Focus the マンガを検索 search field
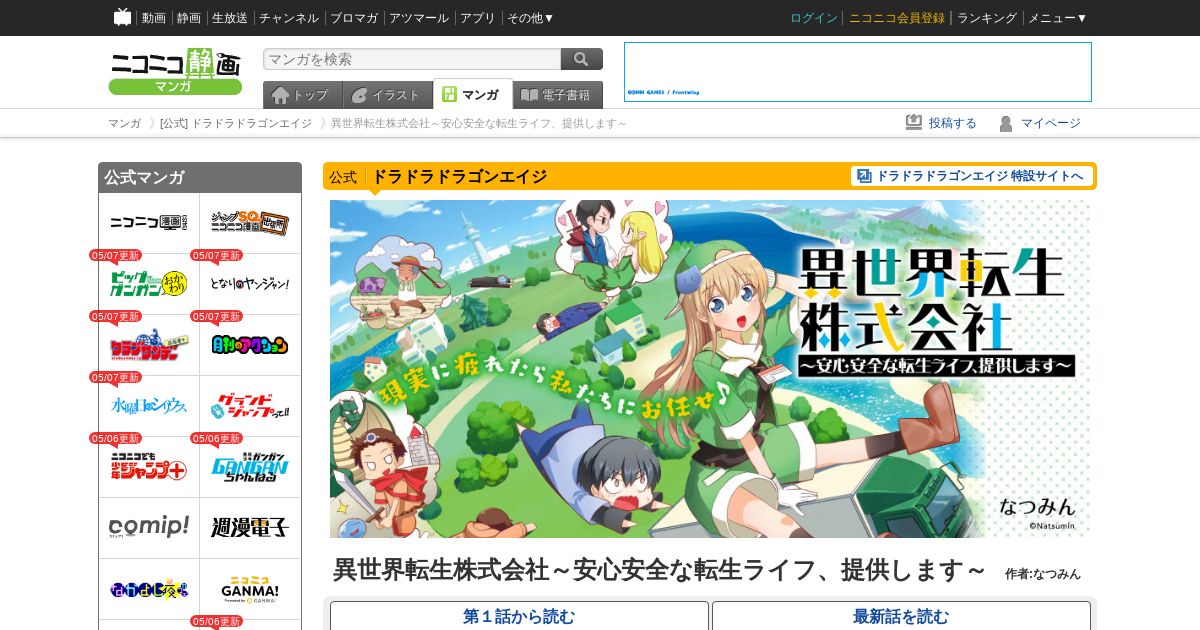Image resolution: width=1200 pixels, height=630 pixels. (412, 59)
